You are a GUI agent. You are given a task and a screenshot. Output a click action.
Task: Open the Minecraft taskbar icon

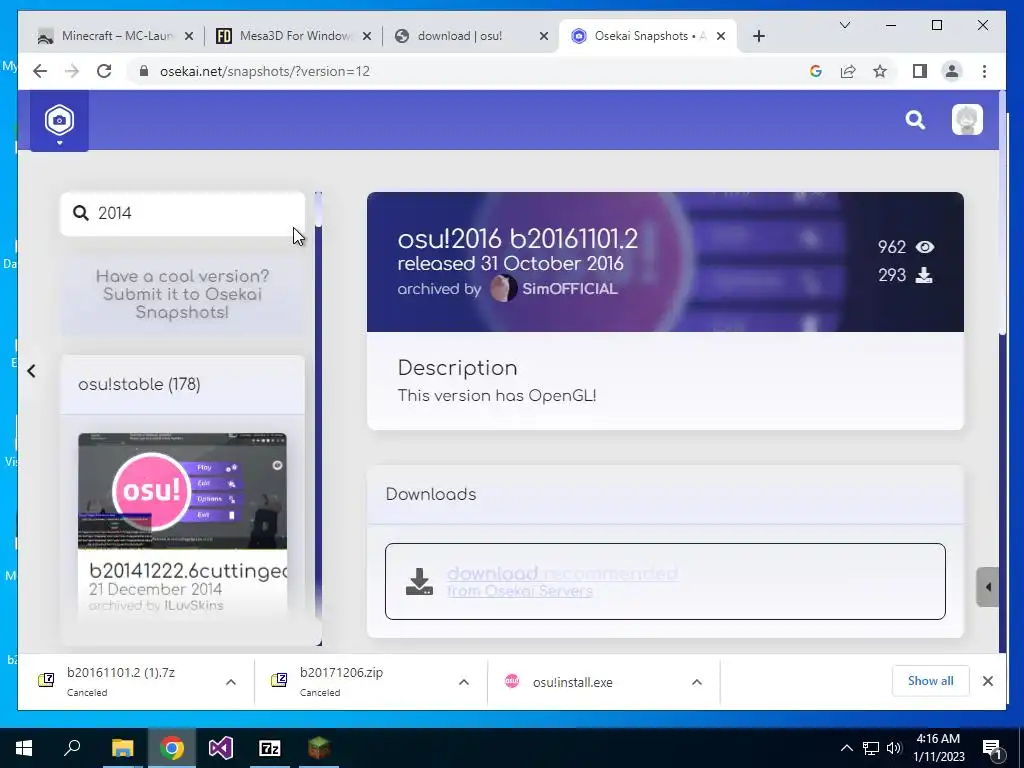tap(319, 748)
